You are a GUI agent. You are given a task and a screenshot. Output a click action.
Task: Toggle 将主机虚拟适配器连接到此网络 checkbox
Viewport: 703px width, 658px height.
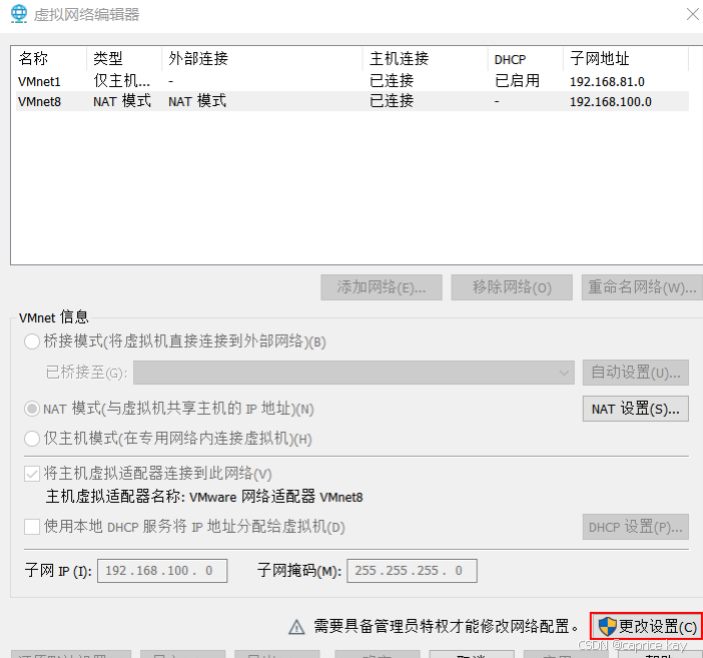32,474
